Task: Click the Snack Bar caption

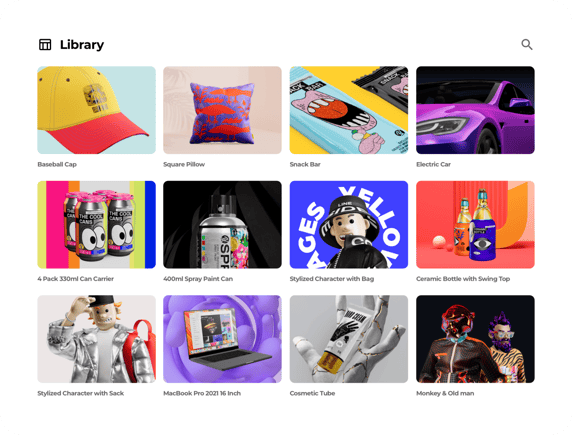Action: pos(305,164)
